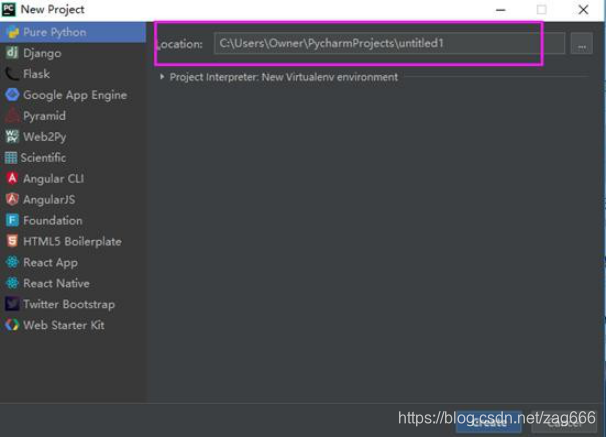The width and height of the screenshot is (606, 437).
Task: Select the Angular CLI icon
Action: coord(12,179)
